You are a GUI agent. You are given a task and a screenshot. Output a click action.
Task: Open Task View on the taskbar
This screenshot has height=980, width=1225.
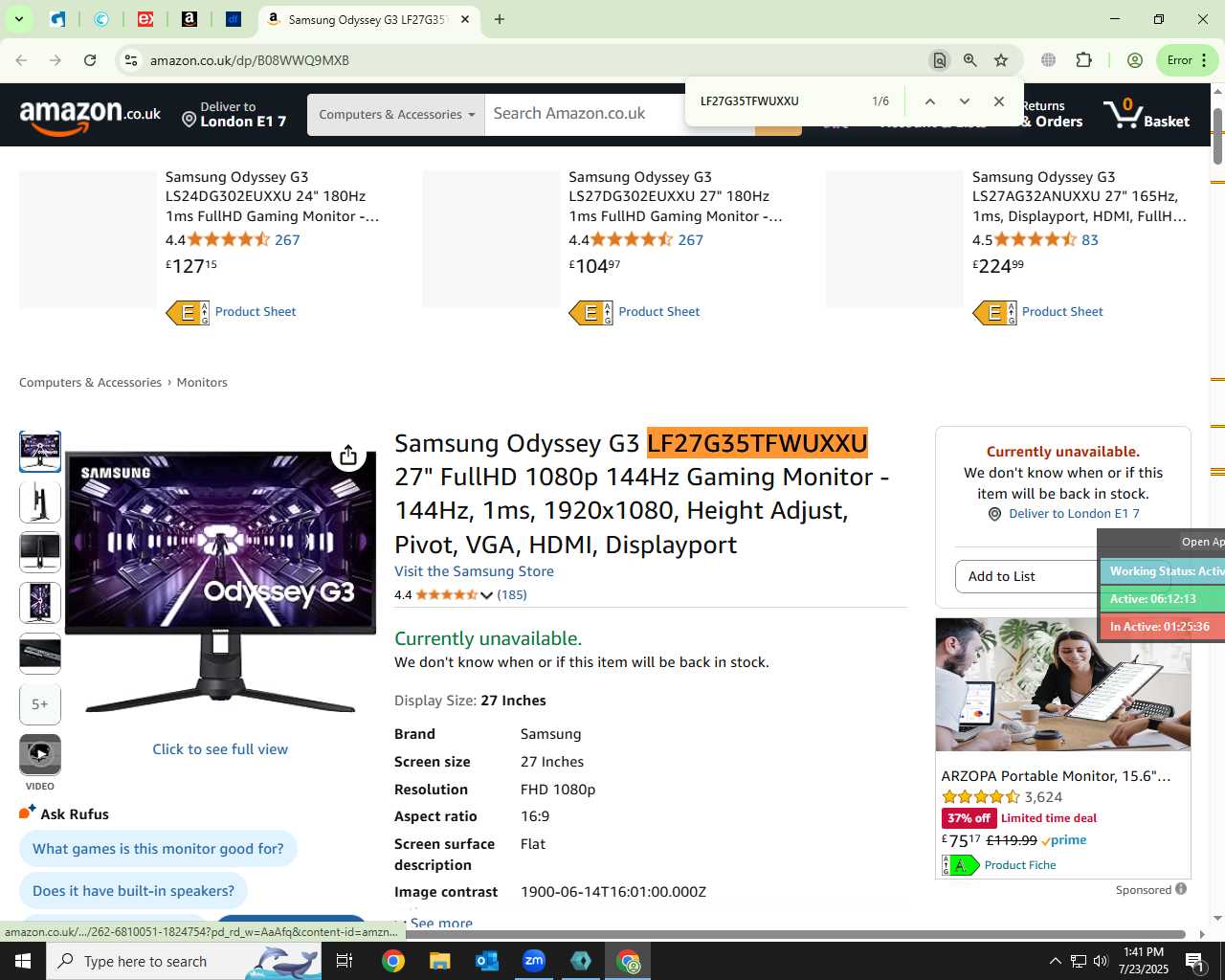point(345,961)
